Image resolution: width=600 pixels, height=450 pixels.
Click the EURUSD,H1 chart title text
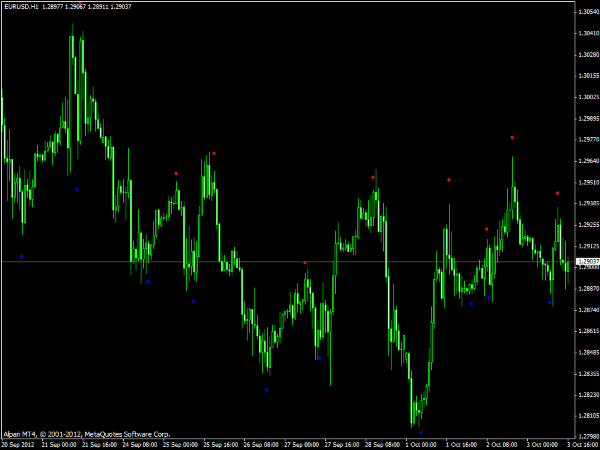pyautogui.click(x=21, y=7)
